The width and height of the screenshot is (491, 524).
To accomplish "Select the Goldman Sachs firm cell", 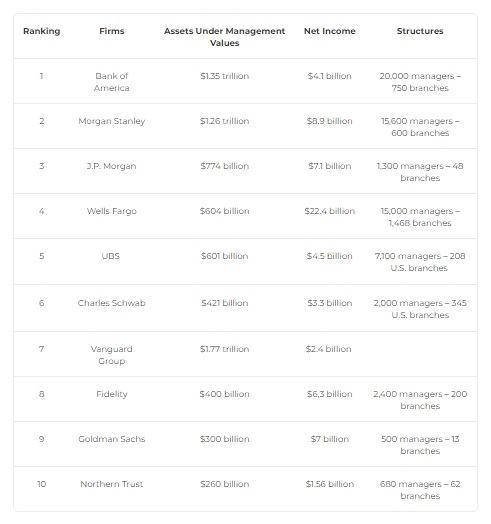I will 112,439.
